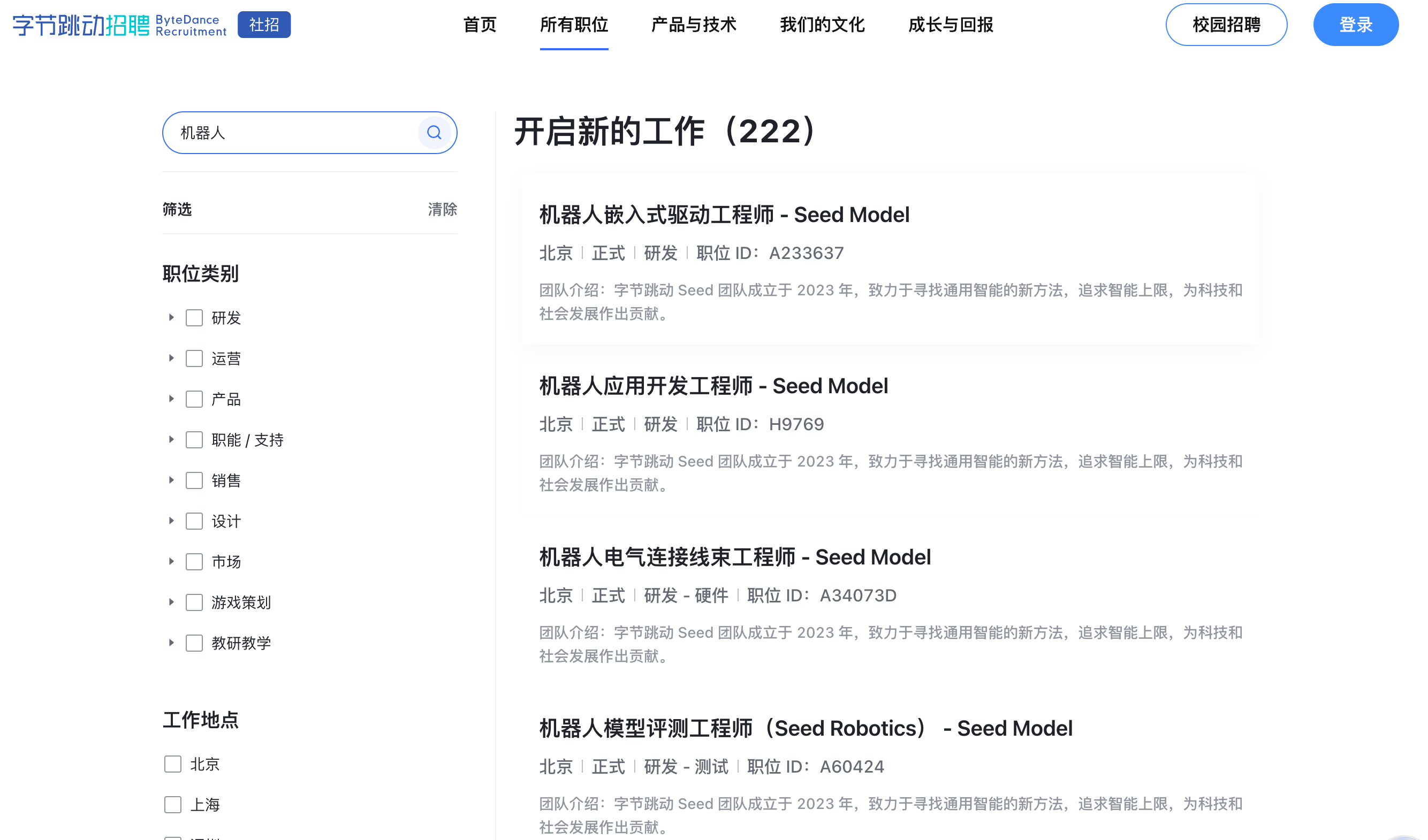
Task: Expand the 产品 category arrow
Action: pos(171,399)
